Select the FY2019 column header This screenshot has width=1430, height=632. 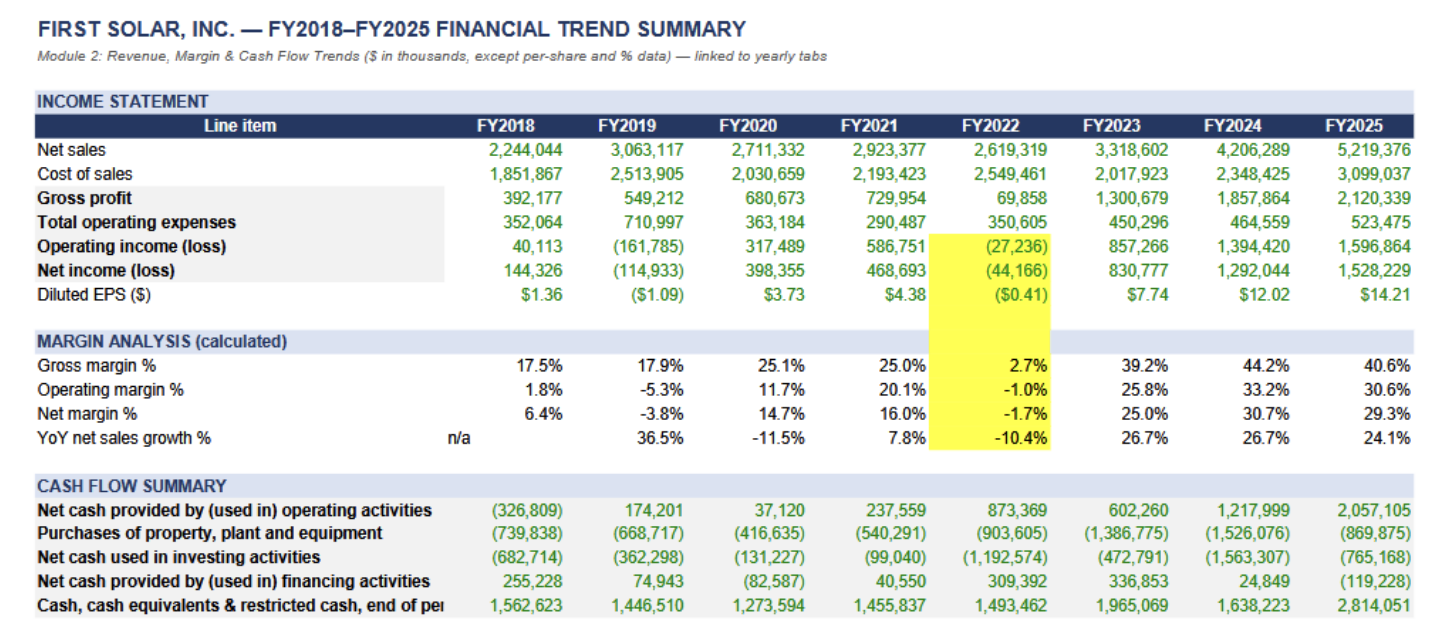pyautogui.click(x=627, y=126)
